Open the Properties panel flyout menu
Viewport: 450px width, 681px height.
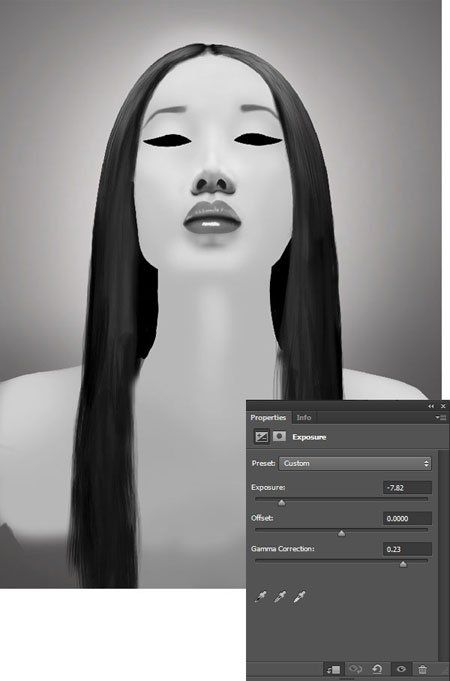(441, 417)
